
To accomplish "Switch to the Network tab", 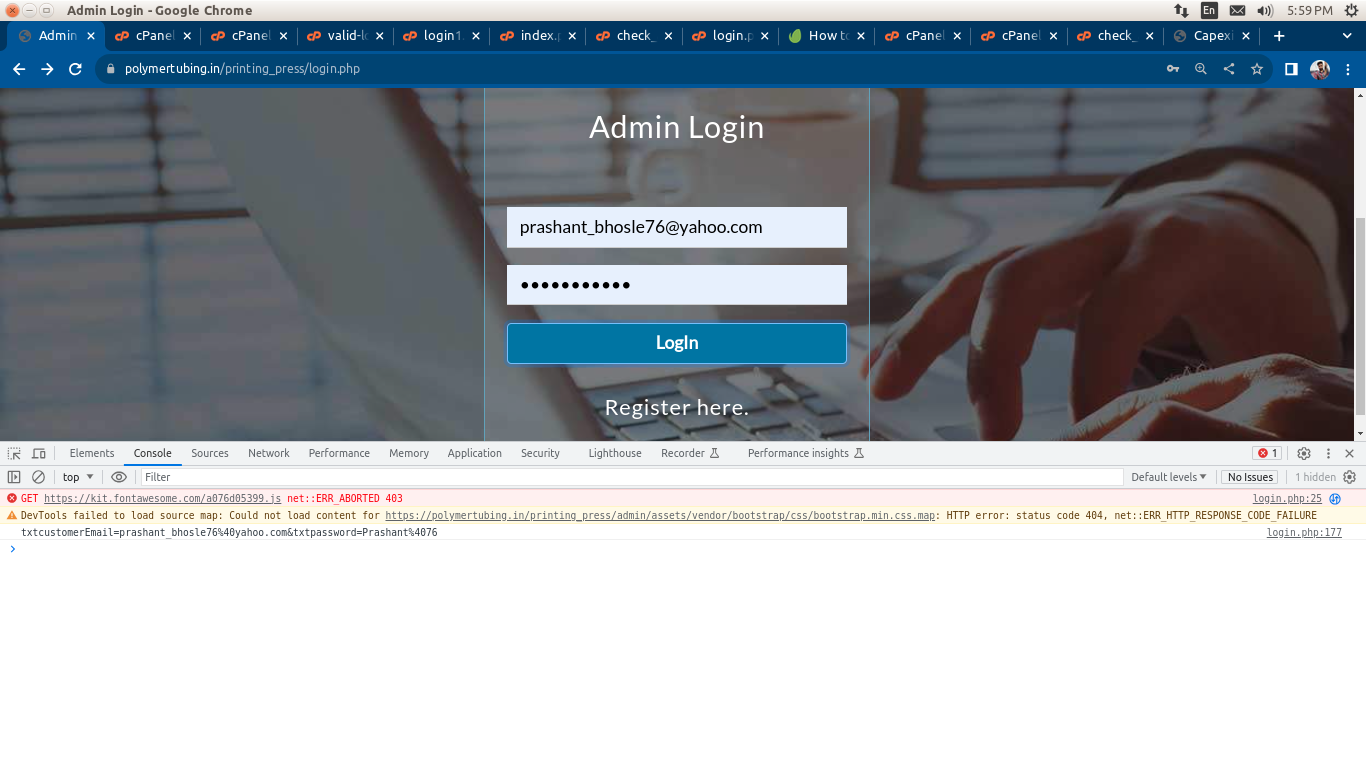I will 268,453.
